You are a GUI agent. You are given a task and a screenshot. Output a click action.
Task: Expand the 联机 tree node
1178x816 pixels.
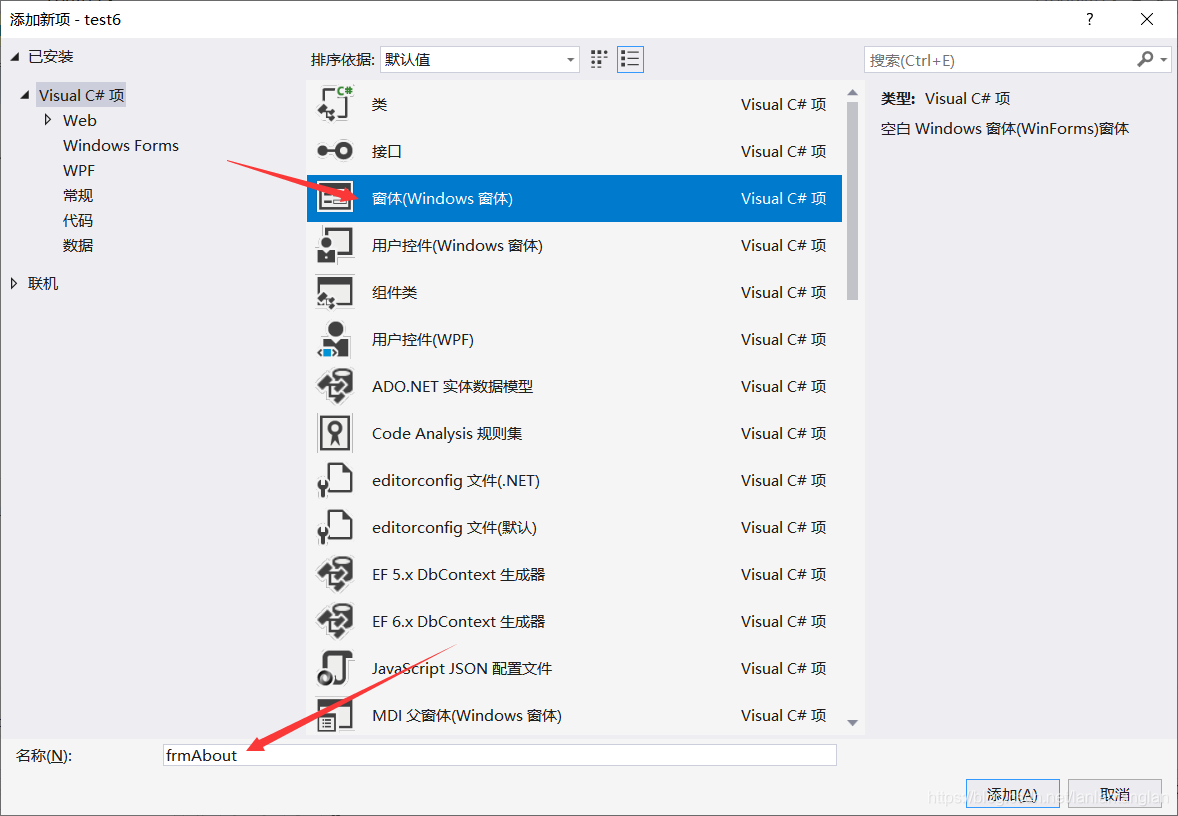tap(14, 283)
